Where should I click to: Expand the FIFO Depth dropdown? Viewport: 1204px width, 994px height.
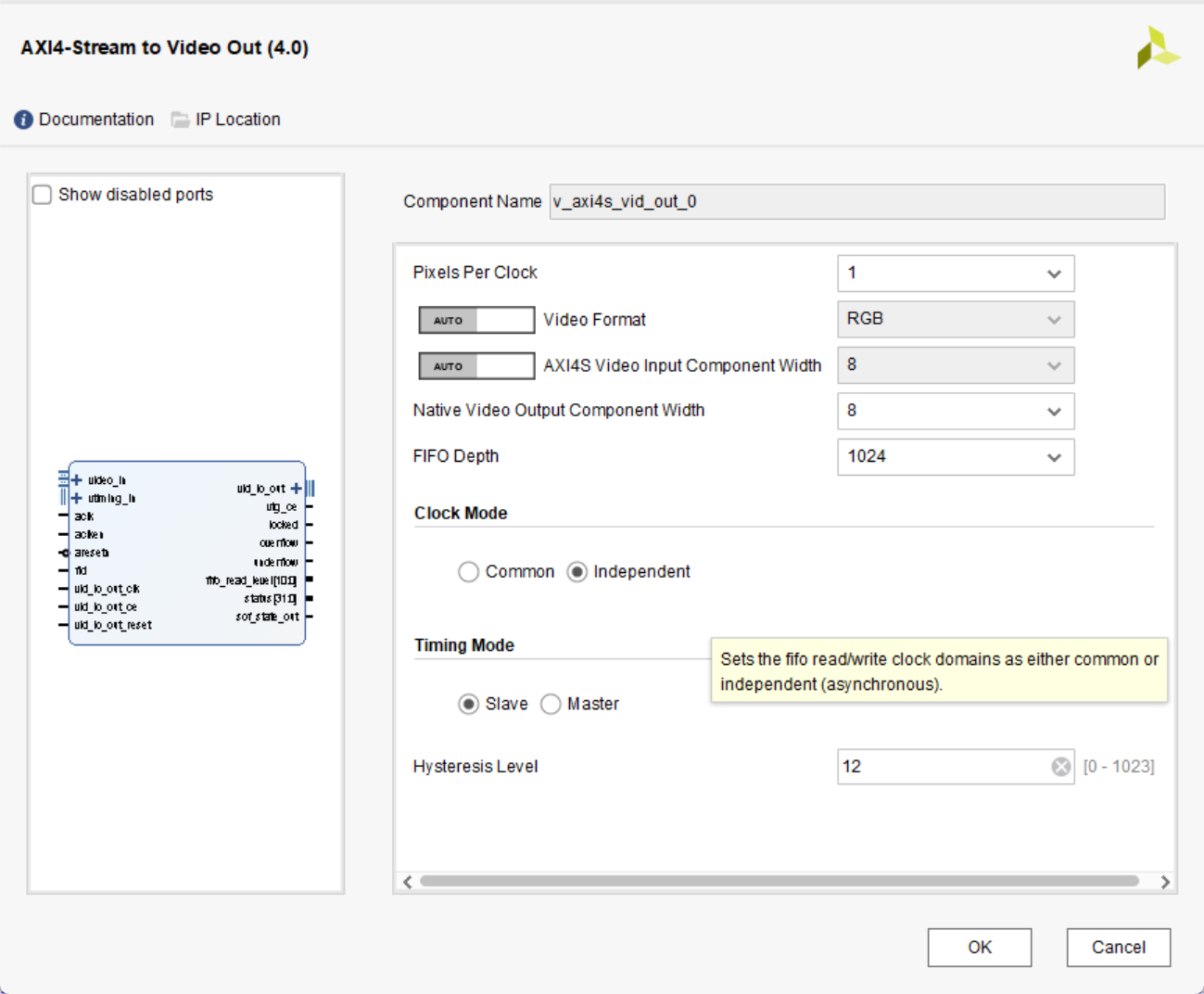pos(955,457)
